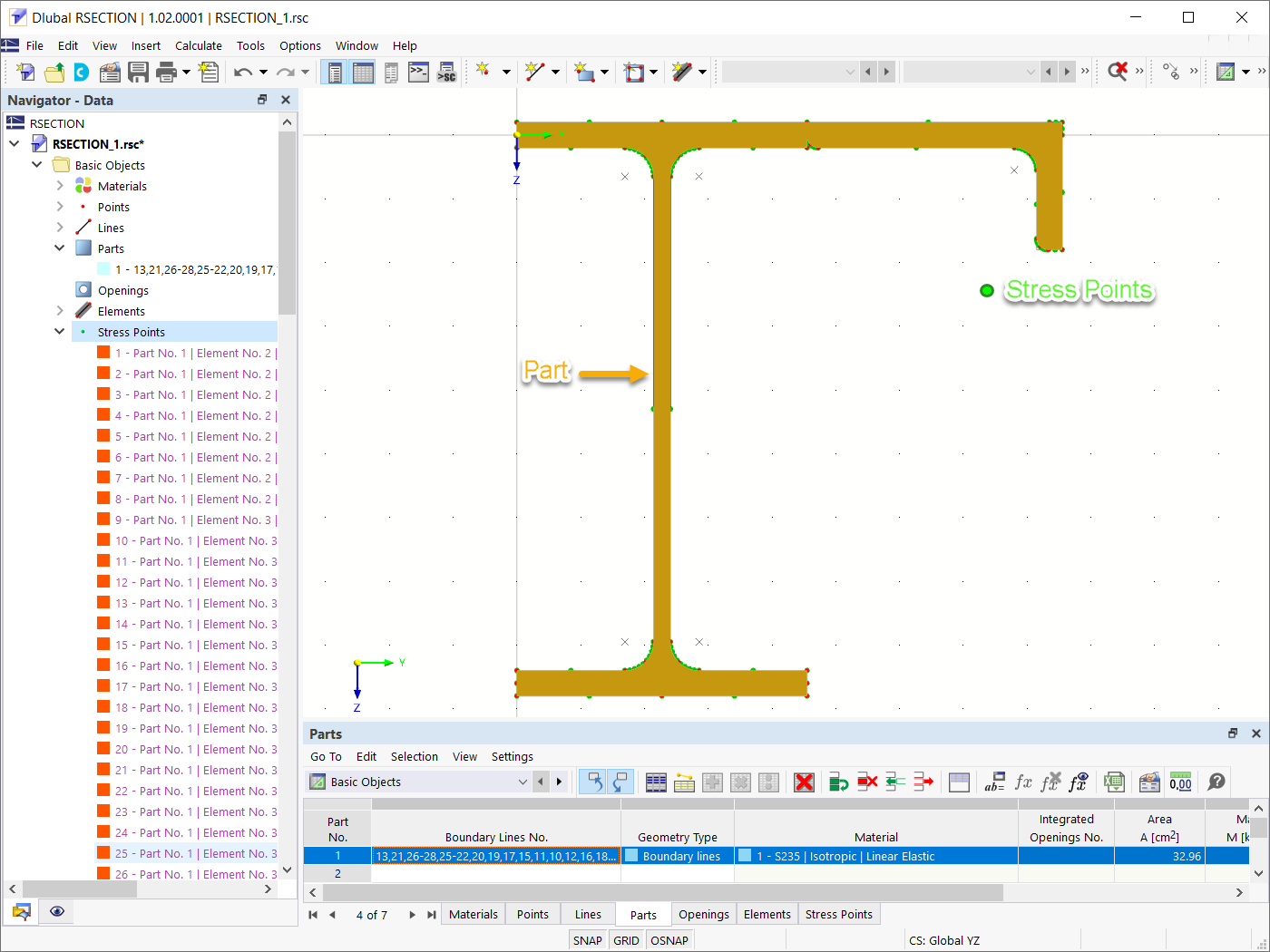Open the table Settings menu

[513, 756]
